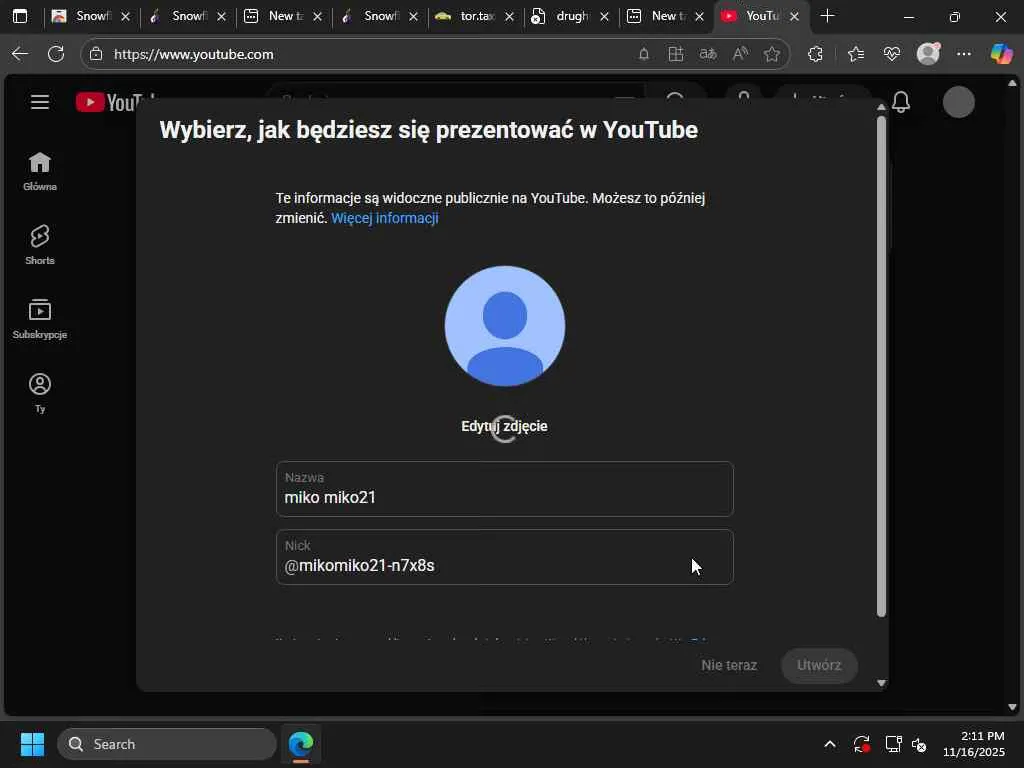Click the translate page icon
Screen dimensions: 1024x768
[708, 54]
